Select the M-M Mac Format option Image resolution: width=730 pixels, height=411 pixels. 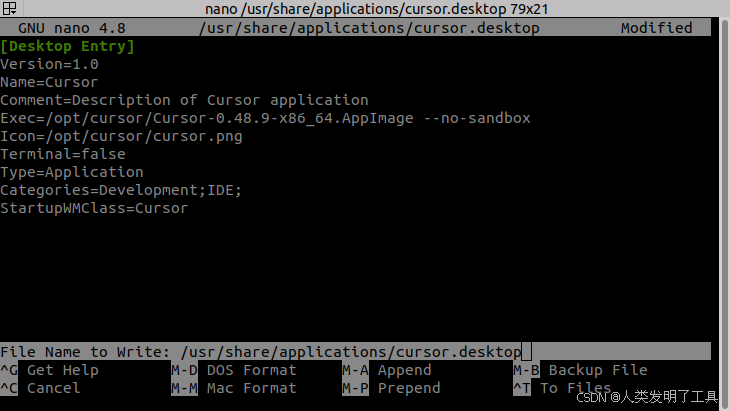pyautogui.click(x=234, y=388)
